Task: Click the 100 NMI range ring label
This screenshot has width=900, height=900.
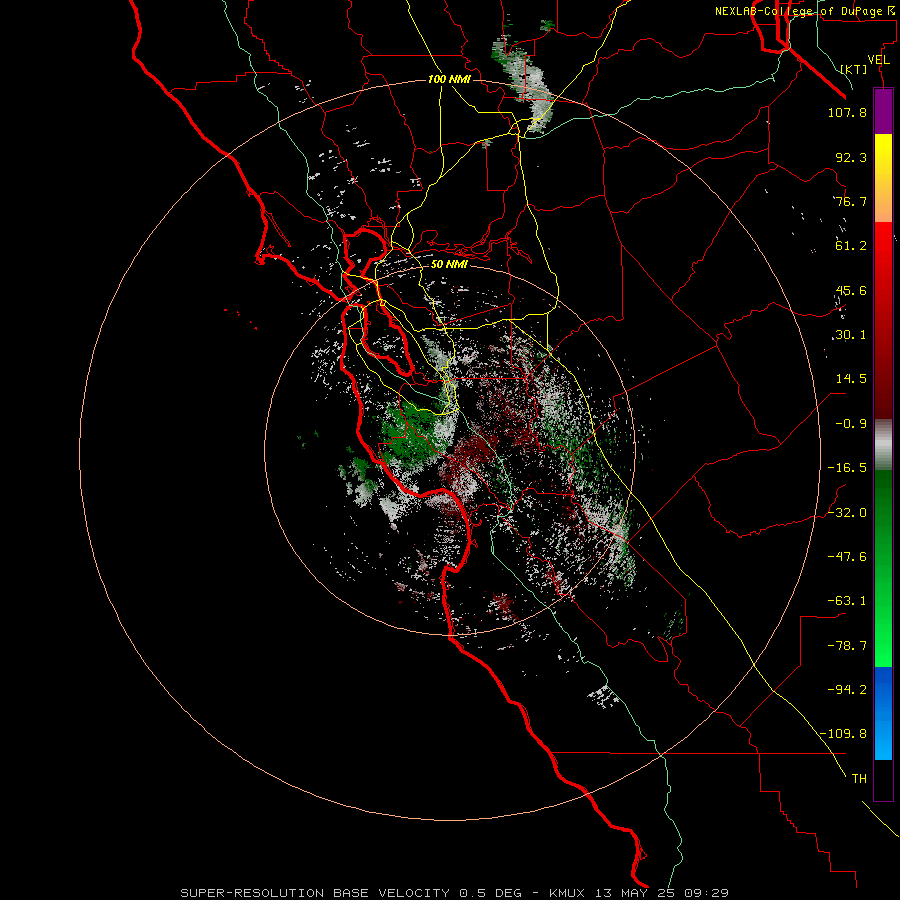Action: coord(449,79)
